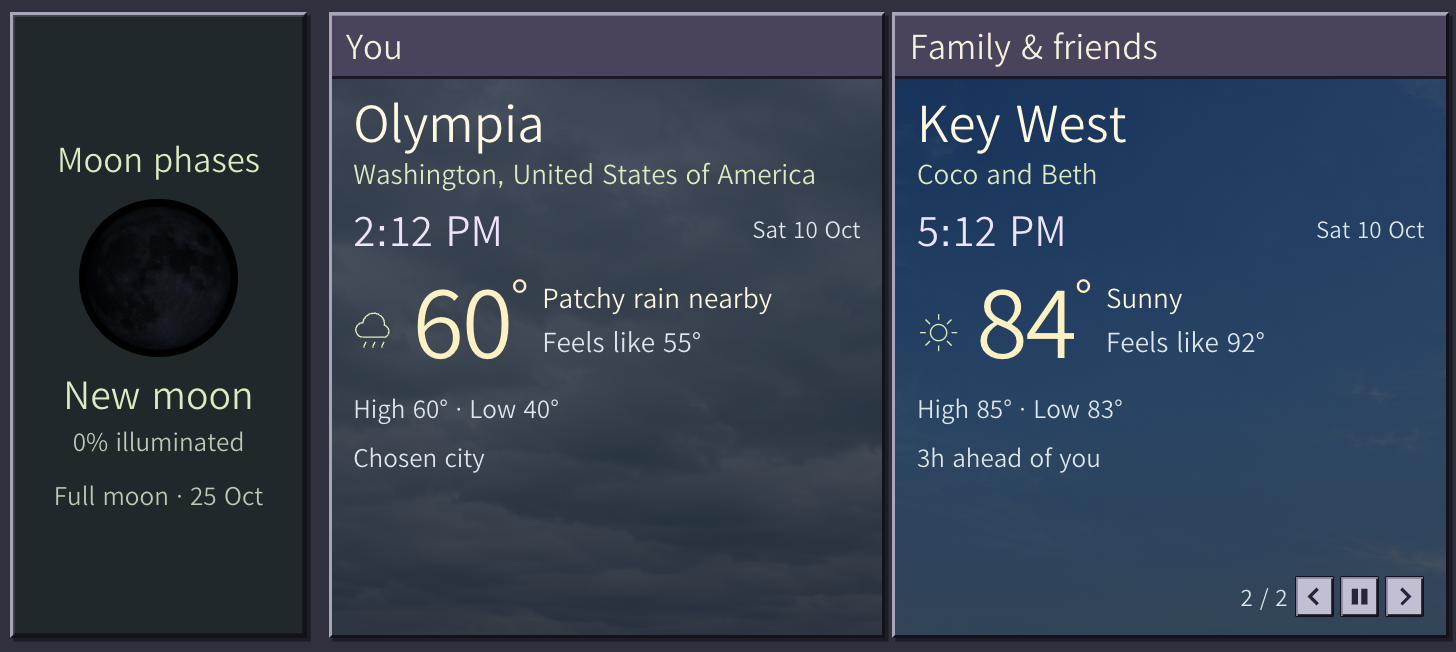Click the rain cloud weather icon
Viewport: 1456px width, 652px height.
tap(373, 331)
